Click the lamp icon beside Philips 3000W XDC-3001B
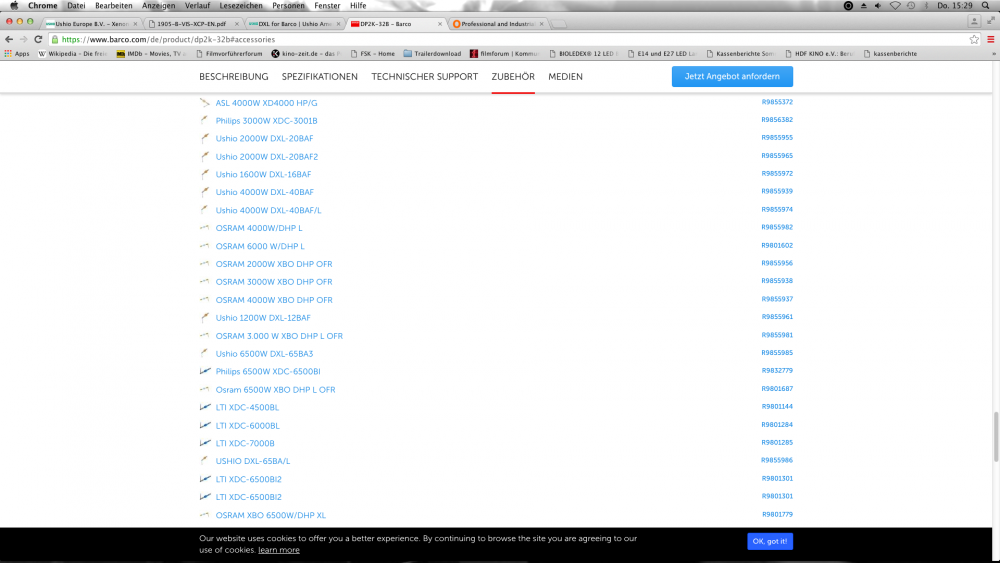This screenshot has height=563, width=1000. point(205,120)
